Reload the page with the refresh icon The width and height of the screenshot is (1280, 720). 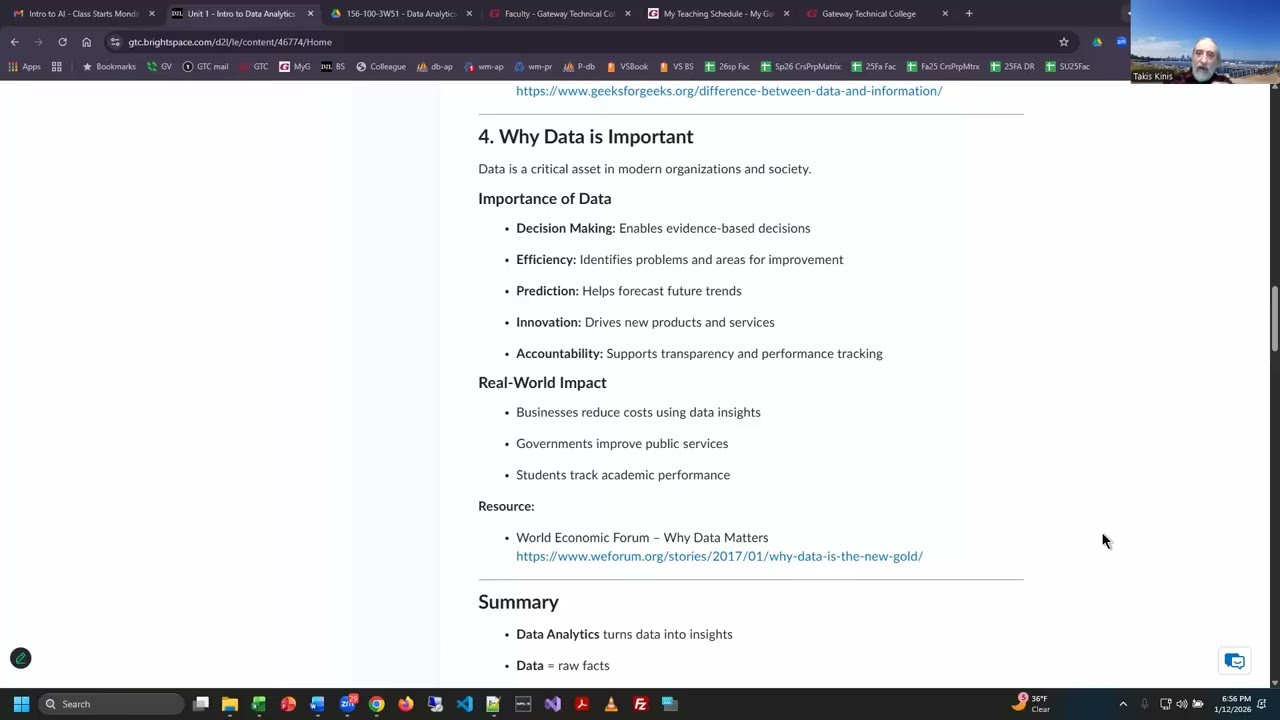click(x=62, y=42)
